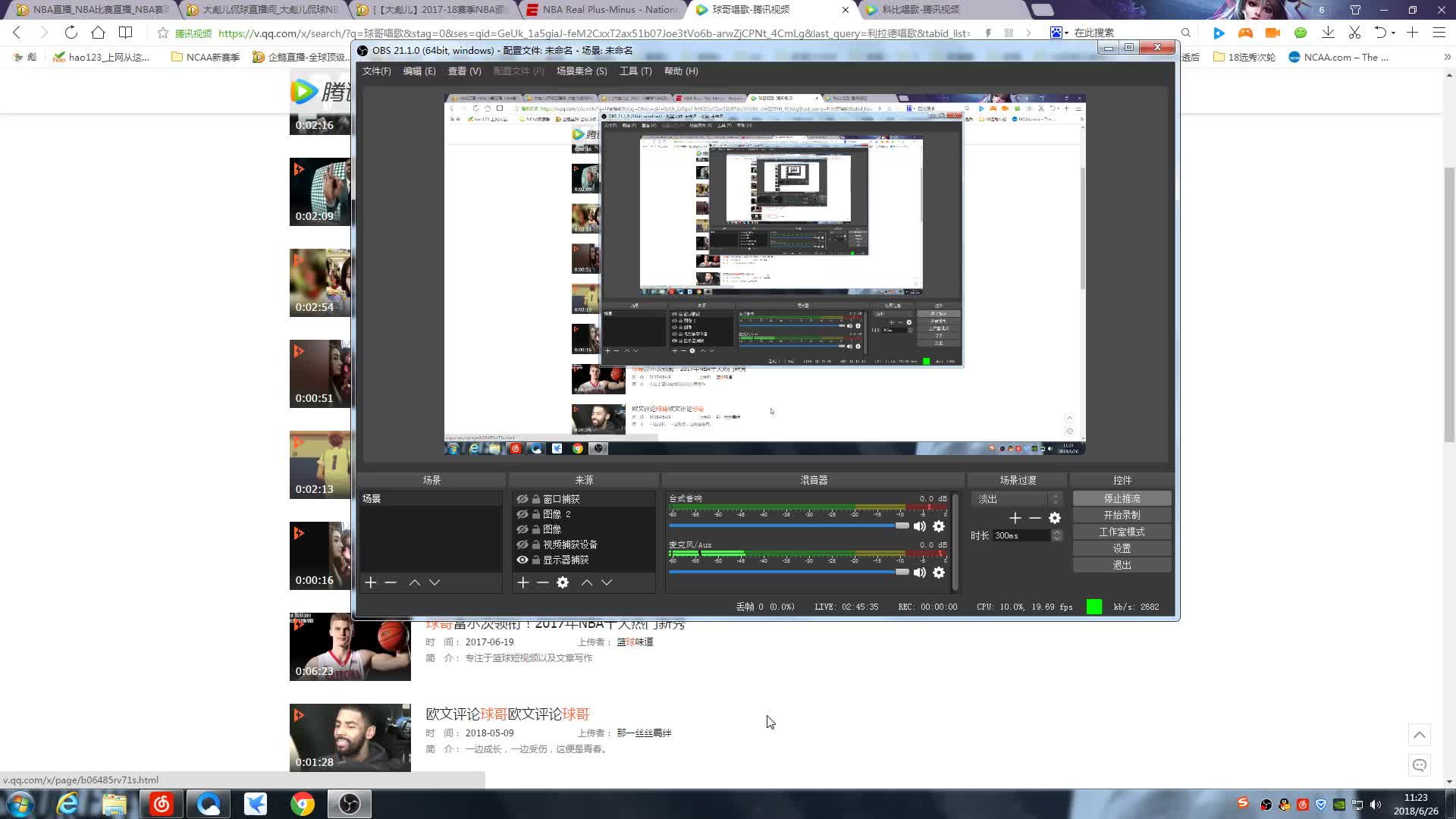Open the 工具 (T) menu
Viewport: 1456px width, 819px height.
coord(635,71)
